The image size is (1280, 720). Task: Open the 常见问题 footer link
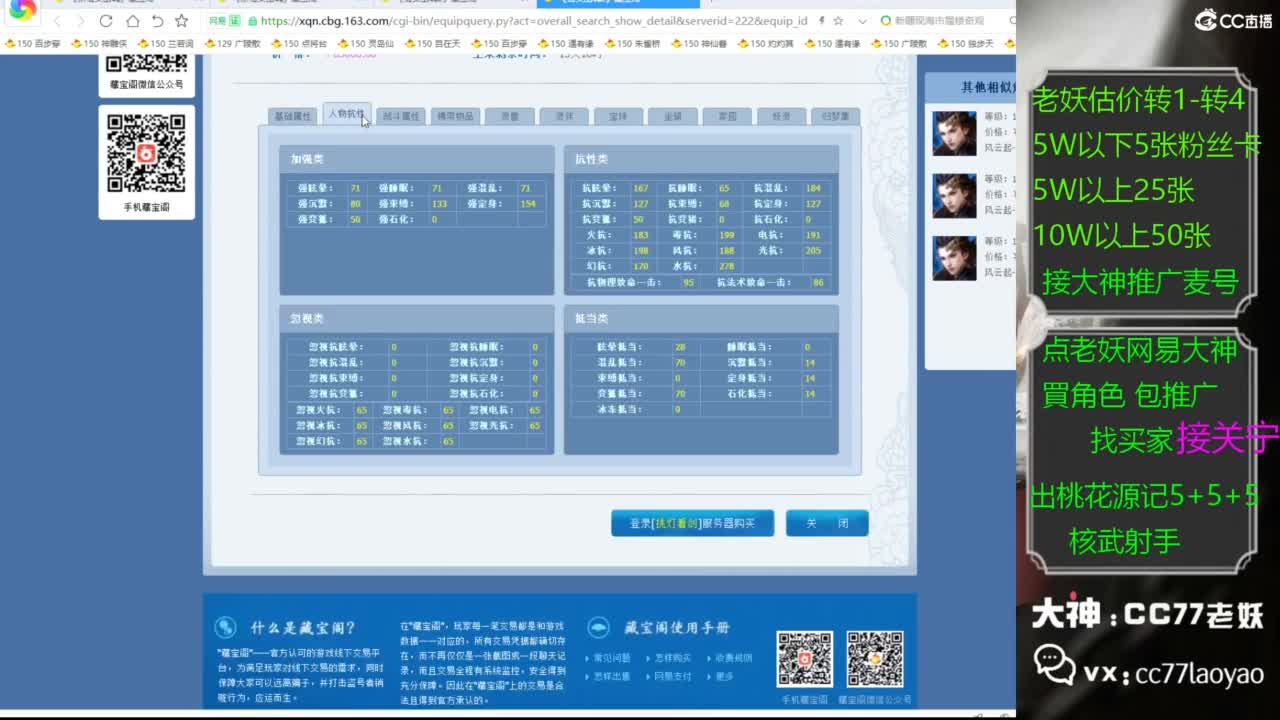click(611, 659)
